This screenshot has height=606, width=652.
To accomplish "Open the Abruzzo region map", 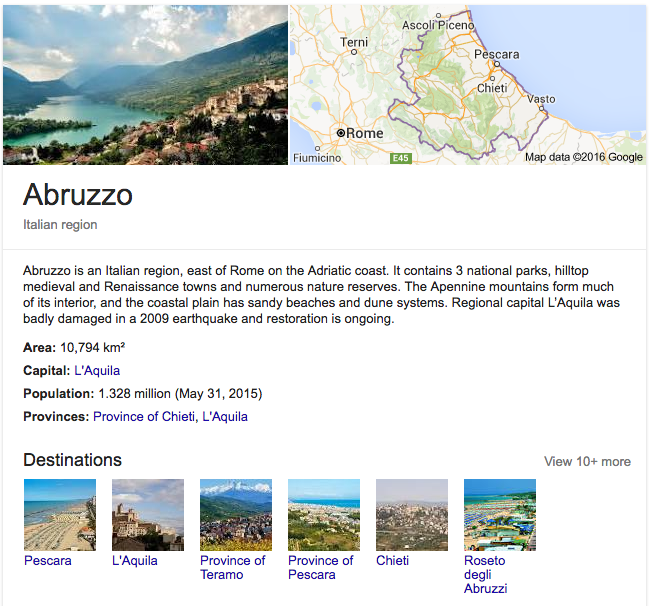I will coord(468,85).
